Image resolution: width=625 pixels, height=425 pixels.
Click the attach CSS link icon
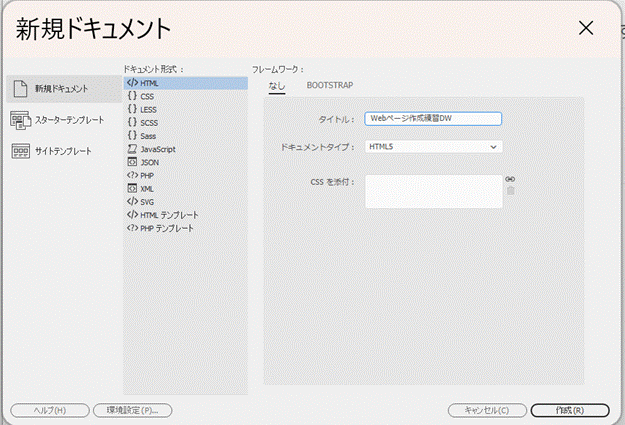click(510, 179)
